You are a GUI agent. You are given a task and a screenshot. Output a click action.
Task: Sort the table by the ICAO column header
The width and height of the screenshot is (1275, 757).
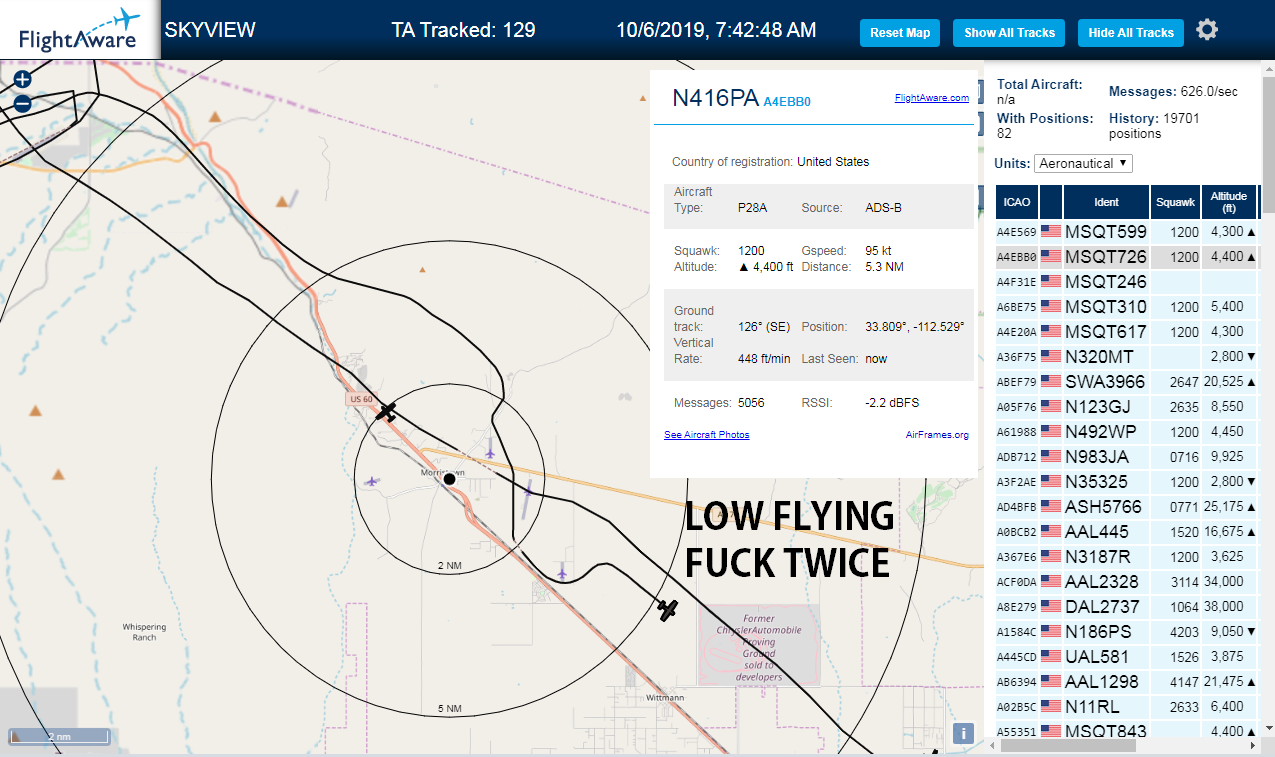coord(1016,201)
